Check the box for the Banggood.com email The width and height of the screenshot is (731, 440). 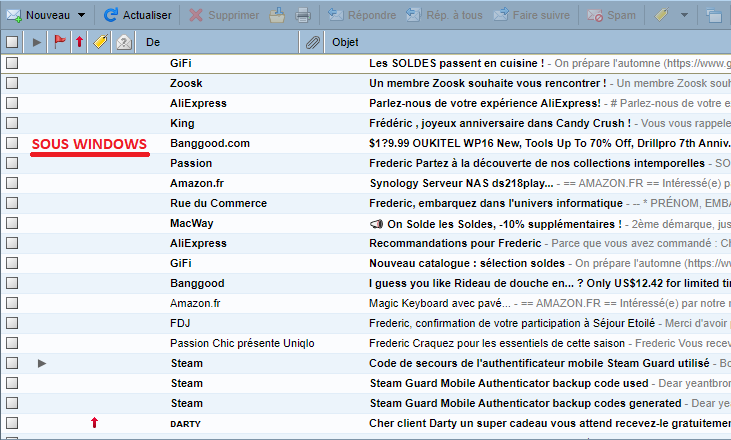(x=12, y=143)
